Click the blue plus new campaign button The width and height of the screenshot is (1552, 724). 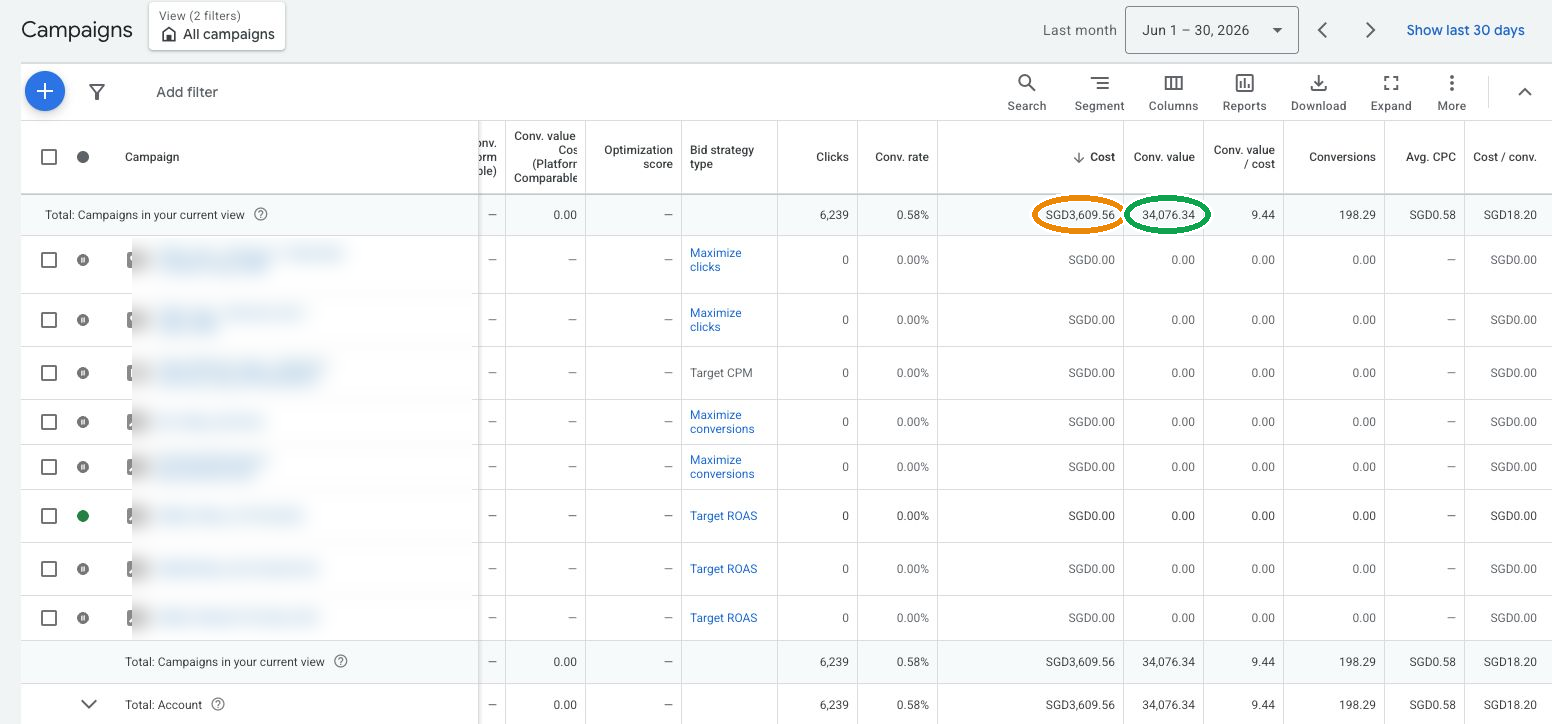pos(45,91)
